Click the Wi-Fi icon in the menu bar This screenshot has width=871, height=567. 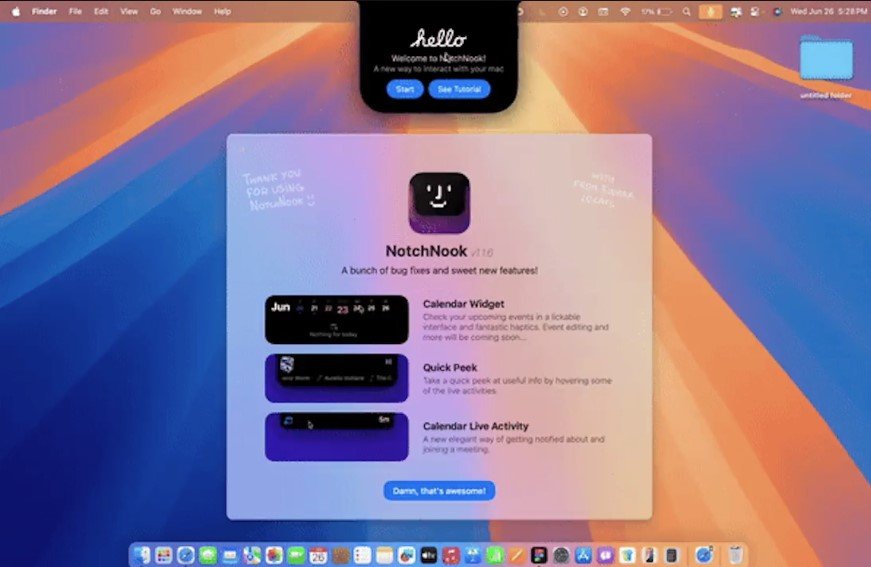pos(625,11)
